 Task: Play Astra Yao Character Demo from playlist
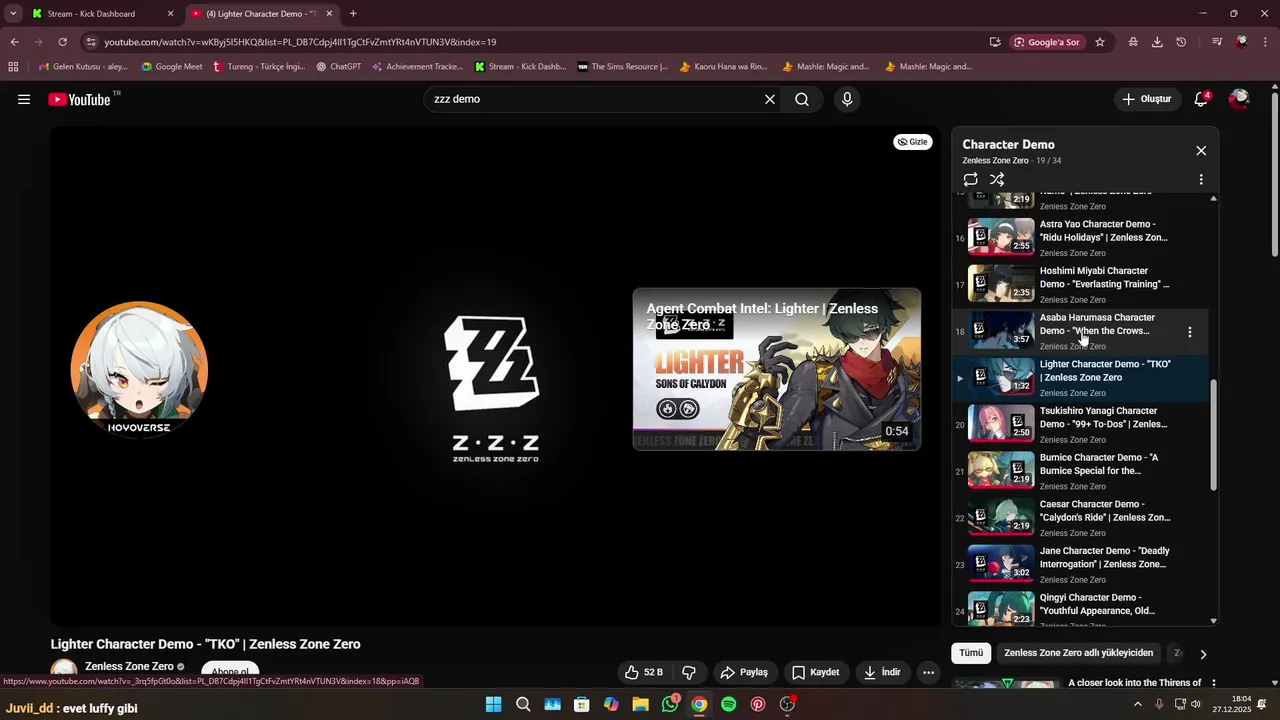[x=1080, y=238]
